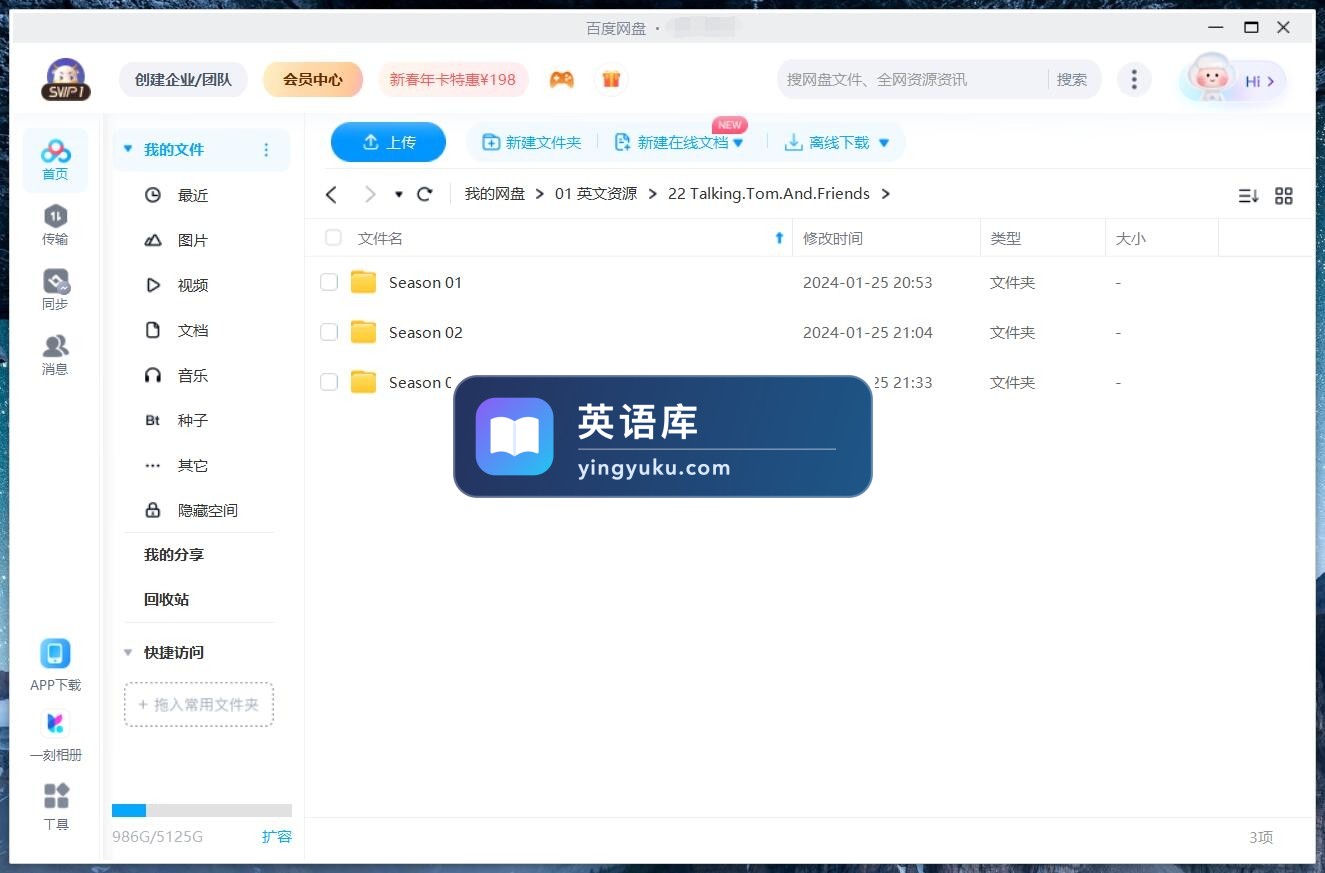This screenshot has height=873, width=1325.
Task: Click the storage usage progress bar
Action: [x=202, y=810]
